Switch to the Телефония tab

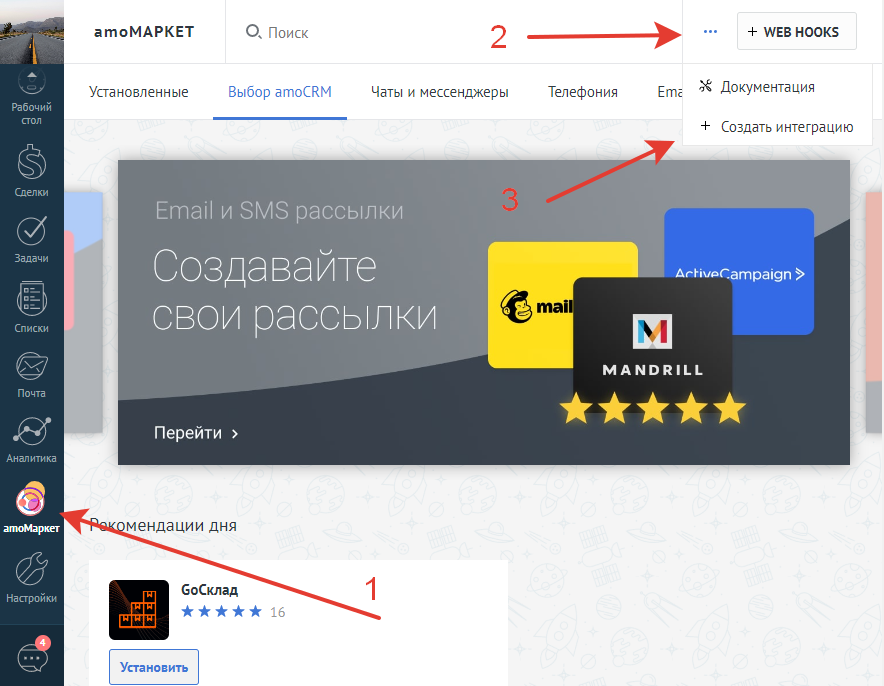[583, 92]
